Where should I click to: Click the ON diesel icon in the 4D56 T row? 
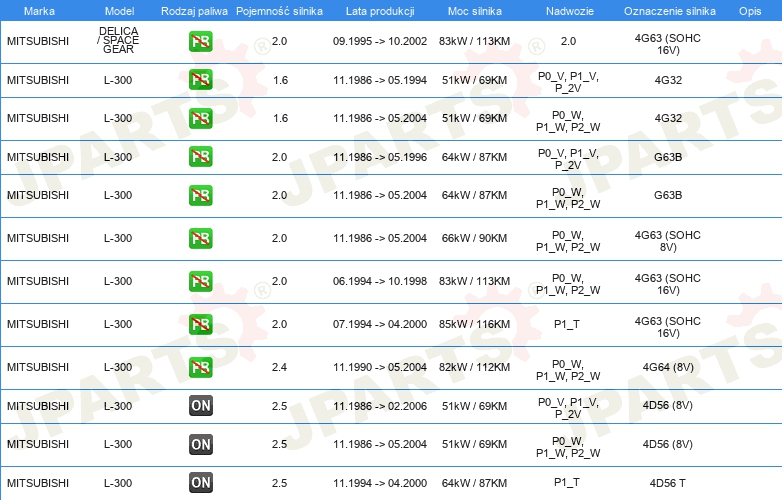[x=200, y=483]
